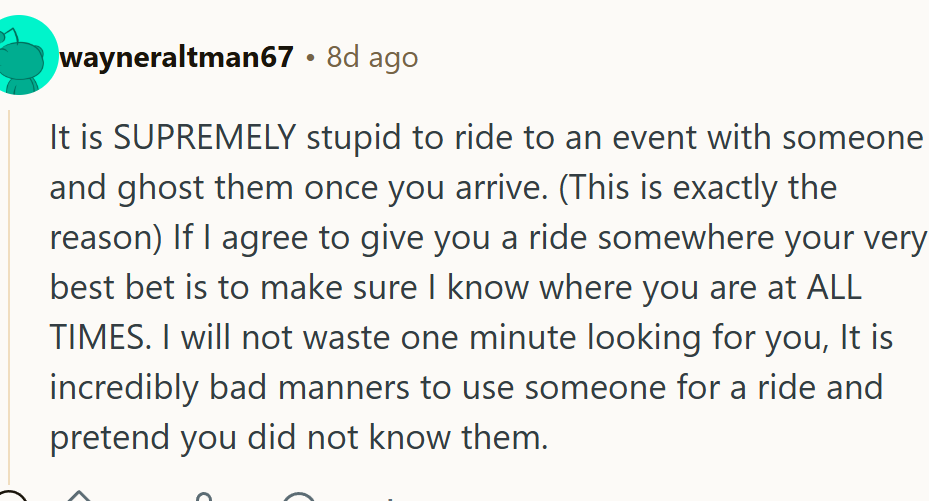Downvote the comment by wayneraltman67
The image size is (929, 501).
click(205, 497)
